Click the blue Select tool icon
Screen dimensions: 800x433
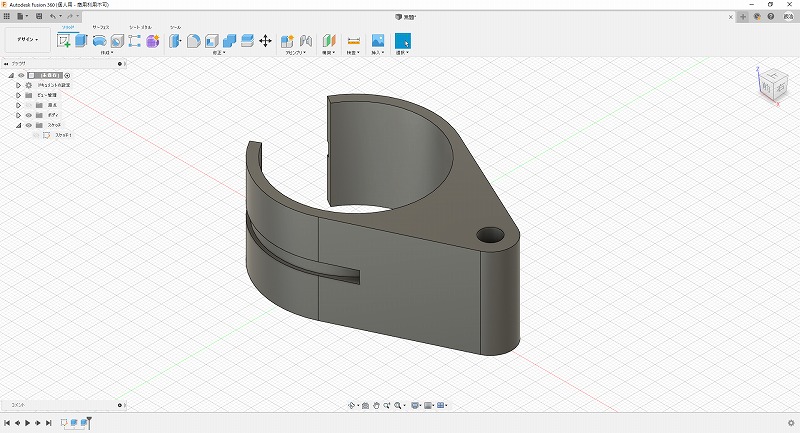point(402,41)
